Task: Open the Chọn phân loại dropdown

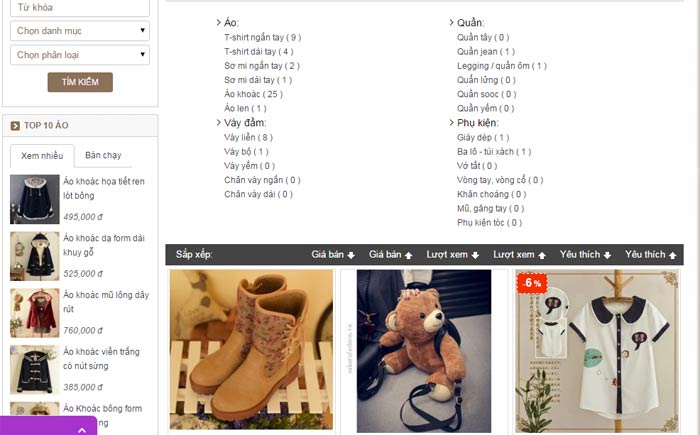Action: pos(80,55)
